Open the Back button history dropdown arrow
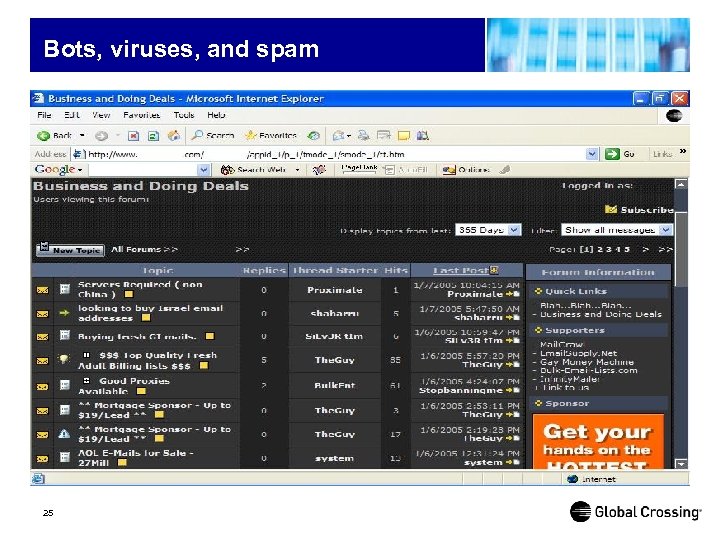The height and width of the screenshot is (540, 720). coord(82,135)
